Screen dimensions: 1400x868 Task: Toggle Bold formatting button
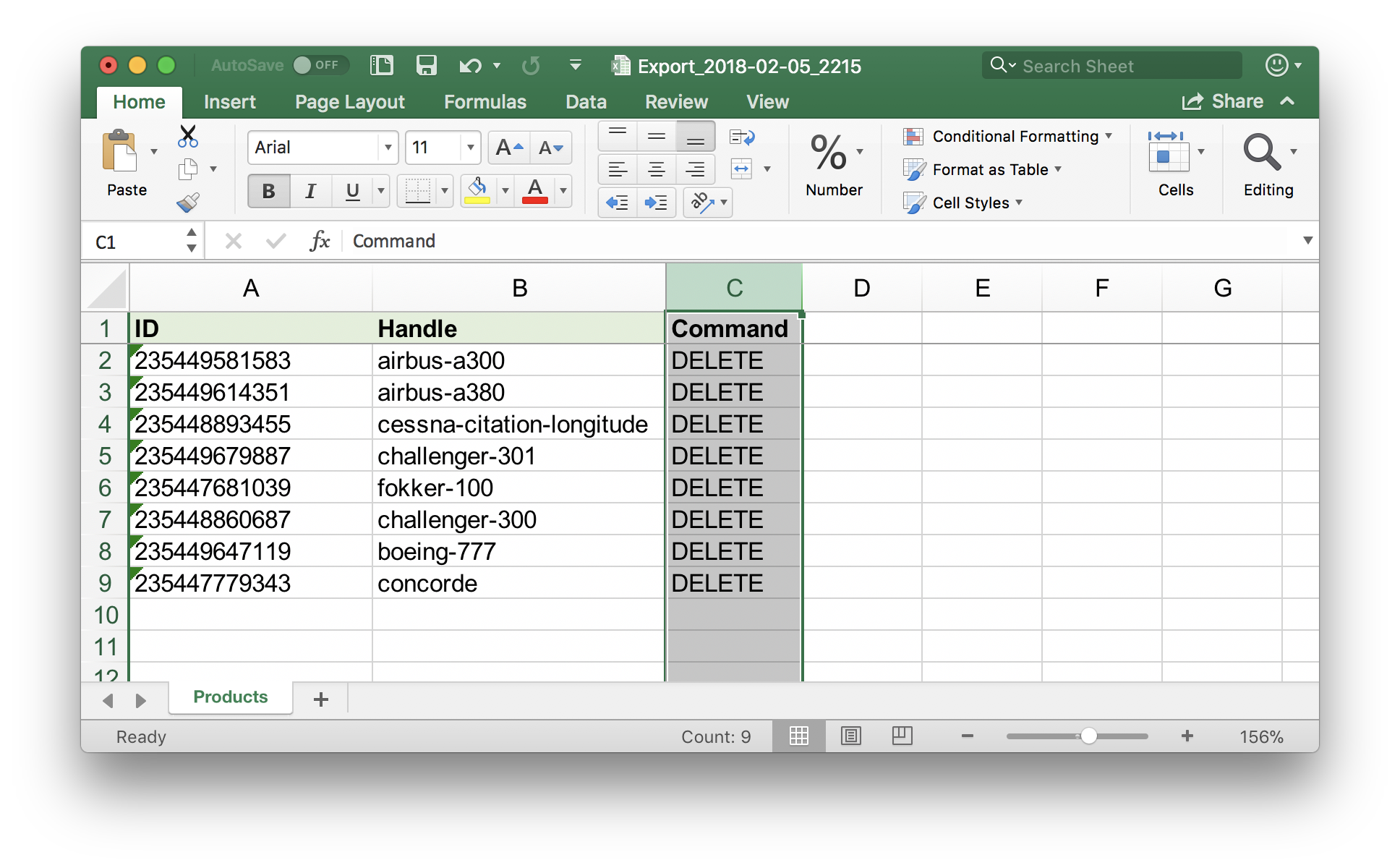click(268, 191)
